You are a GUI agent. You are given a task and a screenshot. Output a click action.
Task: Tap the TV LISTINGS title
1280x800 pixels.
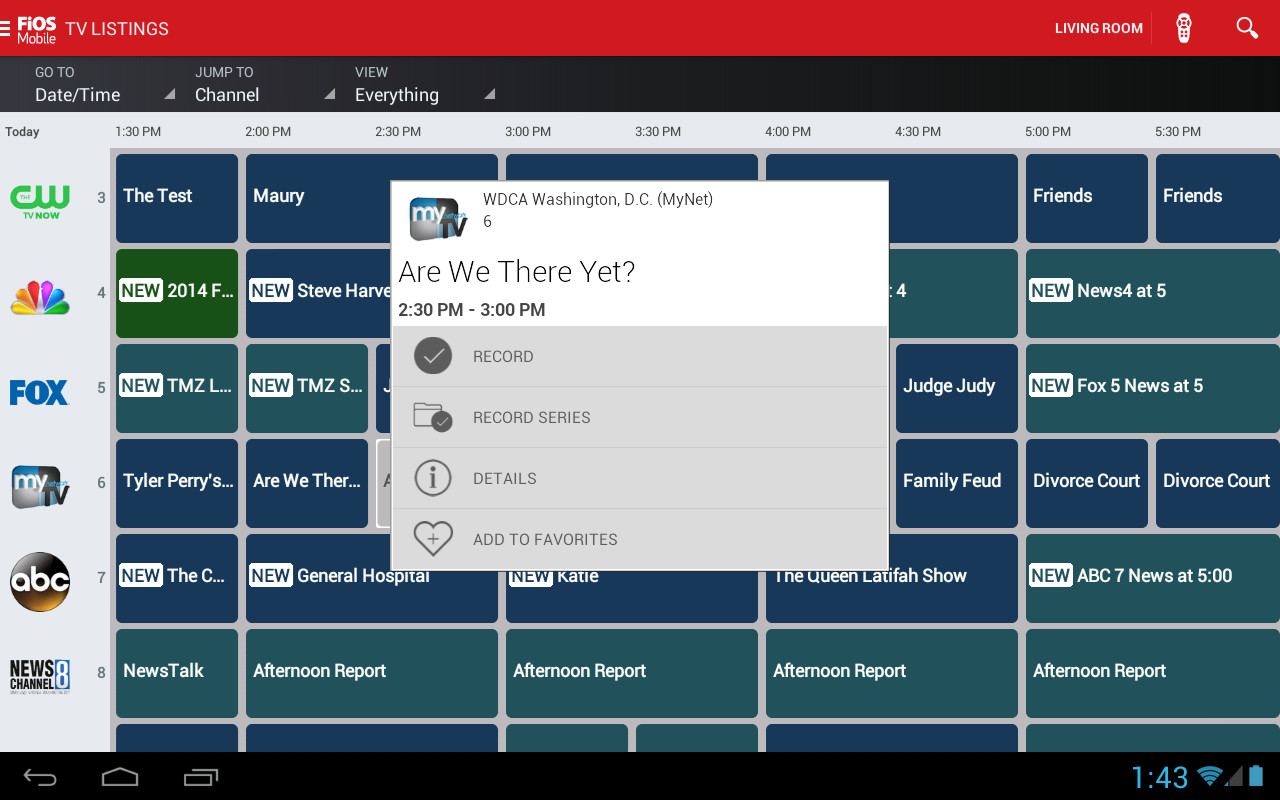tap(117, 29)
